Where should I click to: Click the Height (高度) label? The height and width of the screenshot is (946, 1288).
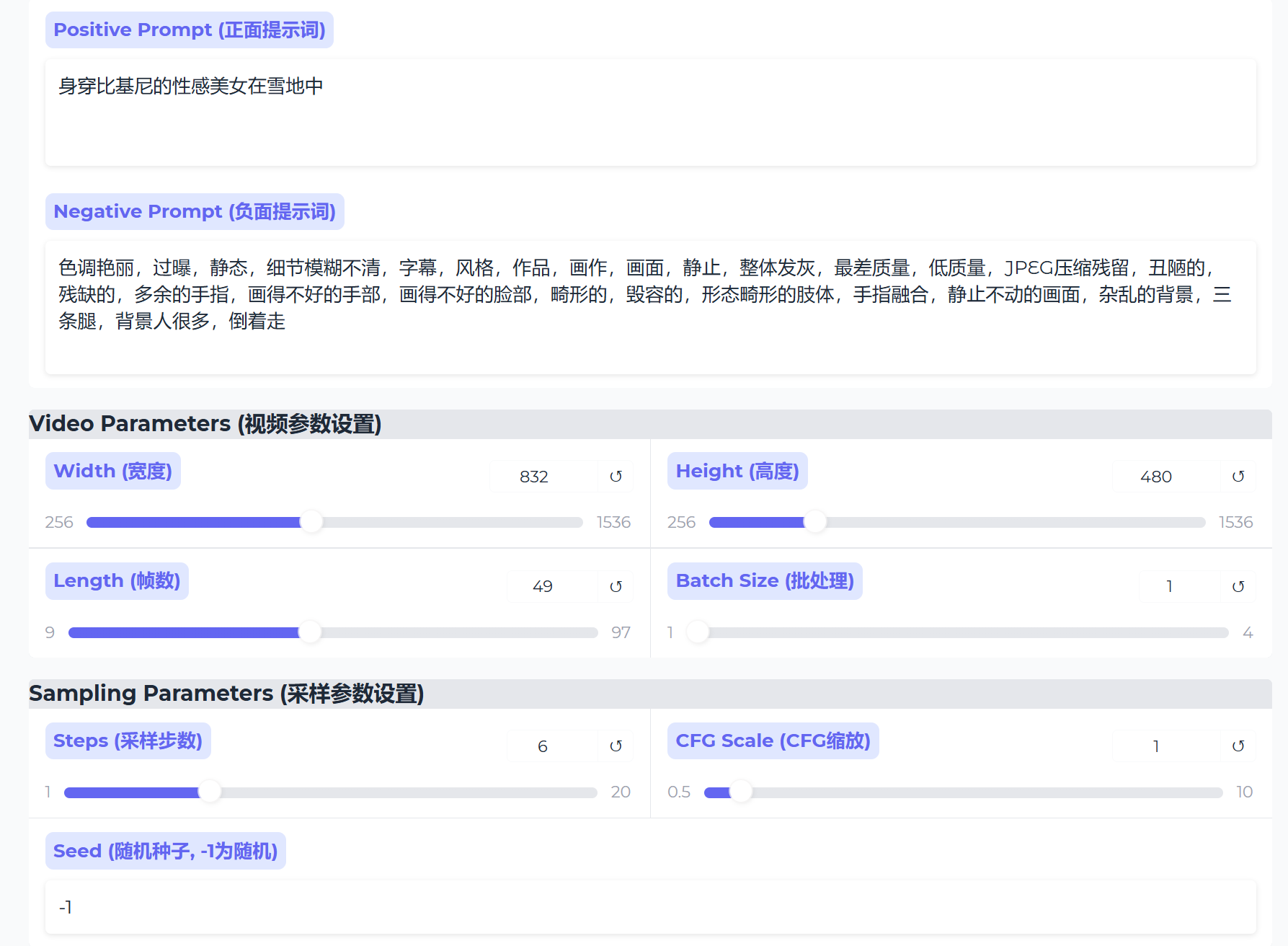click(x=737, y=470)
